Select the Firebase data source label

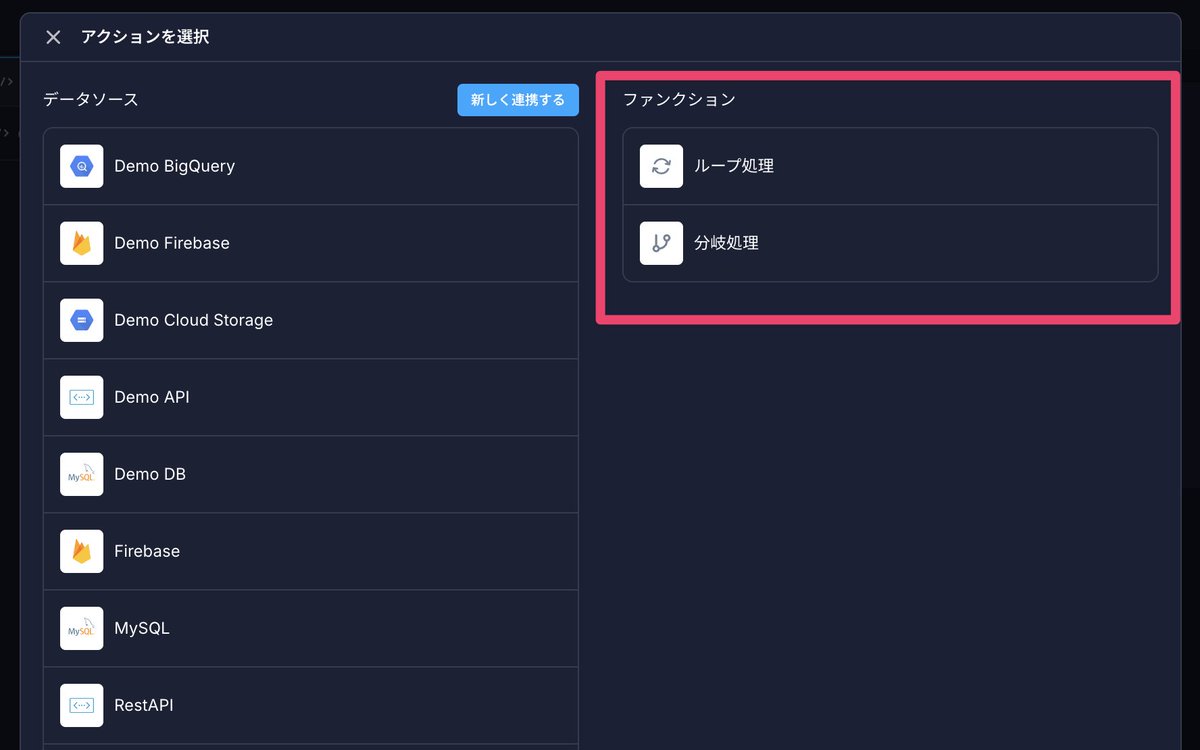147,551
